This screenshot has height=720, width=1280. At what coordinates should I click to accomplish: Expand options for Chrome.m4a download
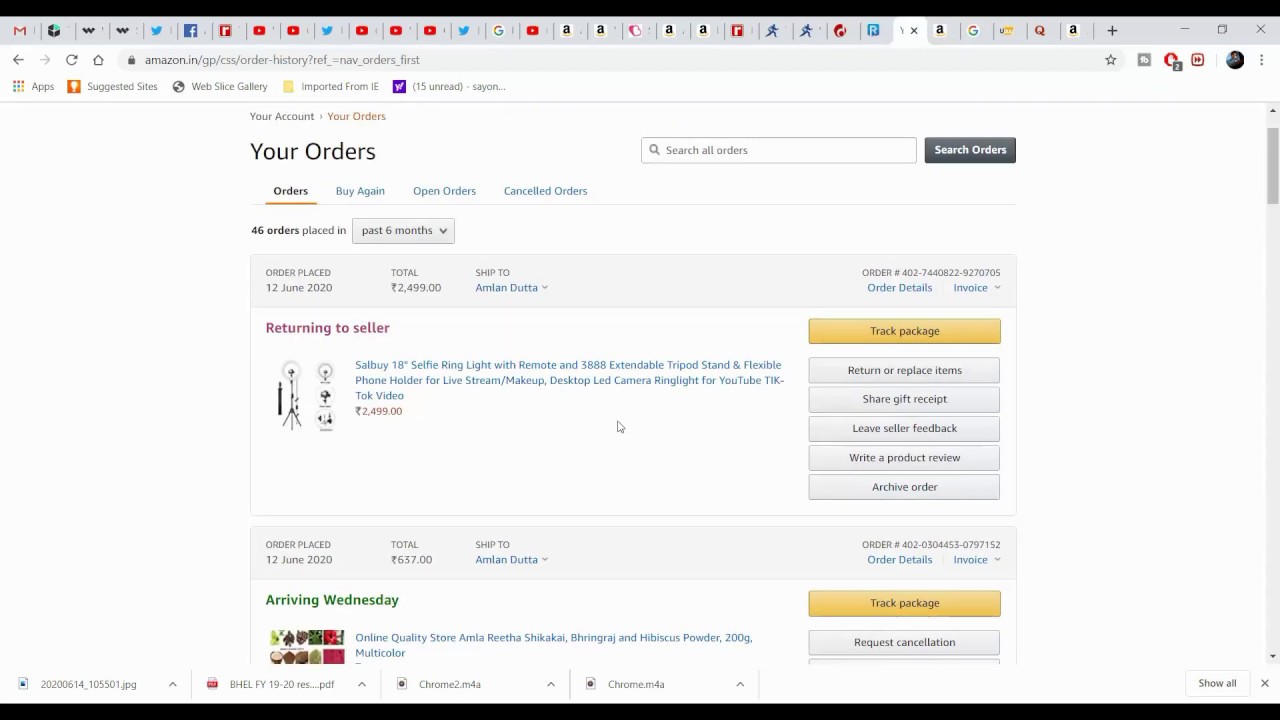[x=739, y=684]
